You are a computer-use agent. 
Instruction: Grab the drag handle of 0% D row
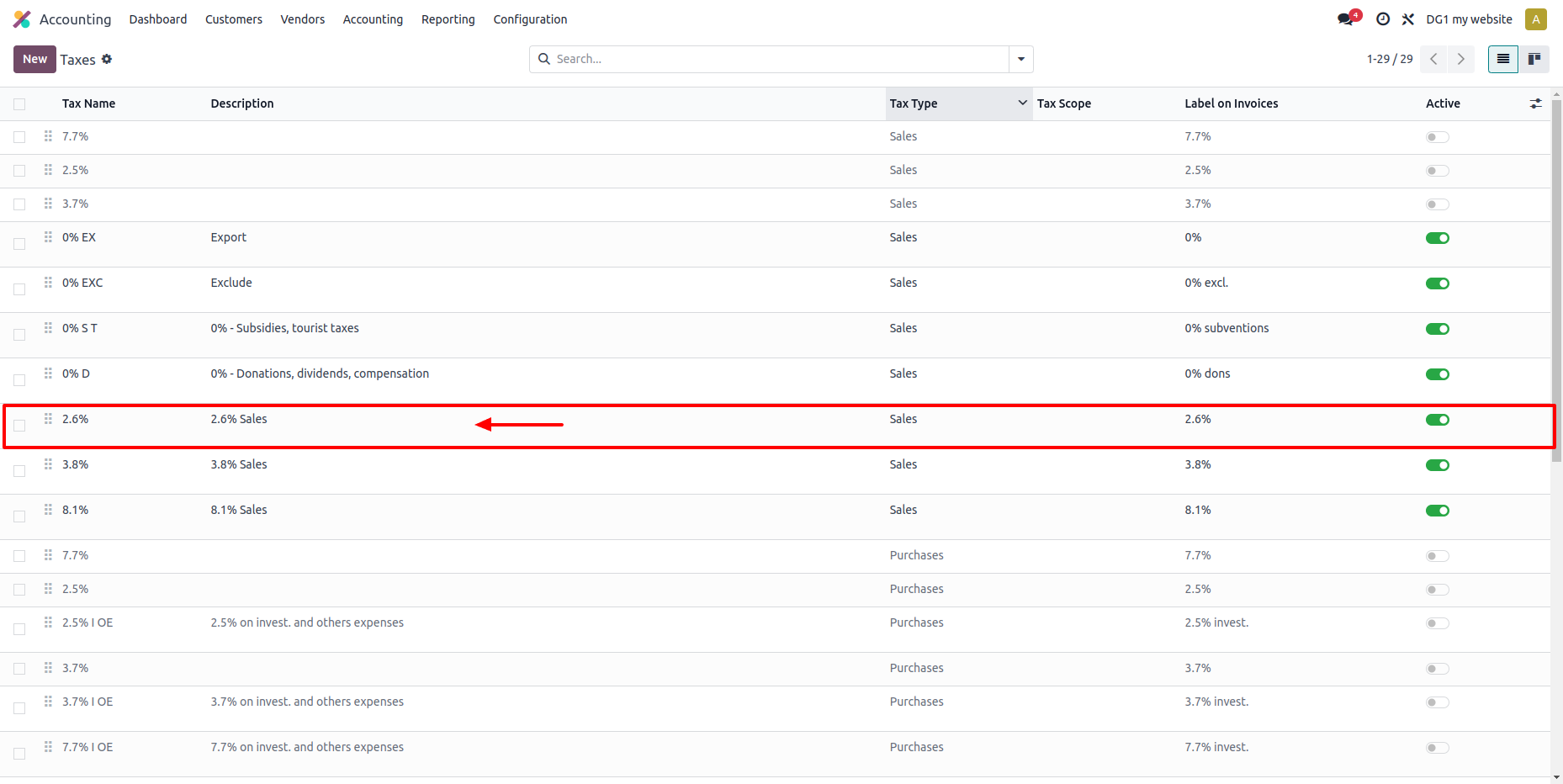[48, 373]
